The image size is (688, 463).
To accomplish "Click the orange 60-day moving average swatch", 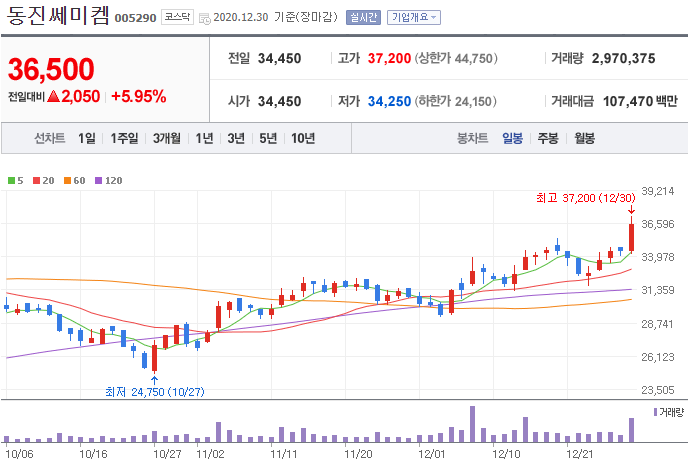I will pyautogui.click(x=68, y=180).
